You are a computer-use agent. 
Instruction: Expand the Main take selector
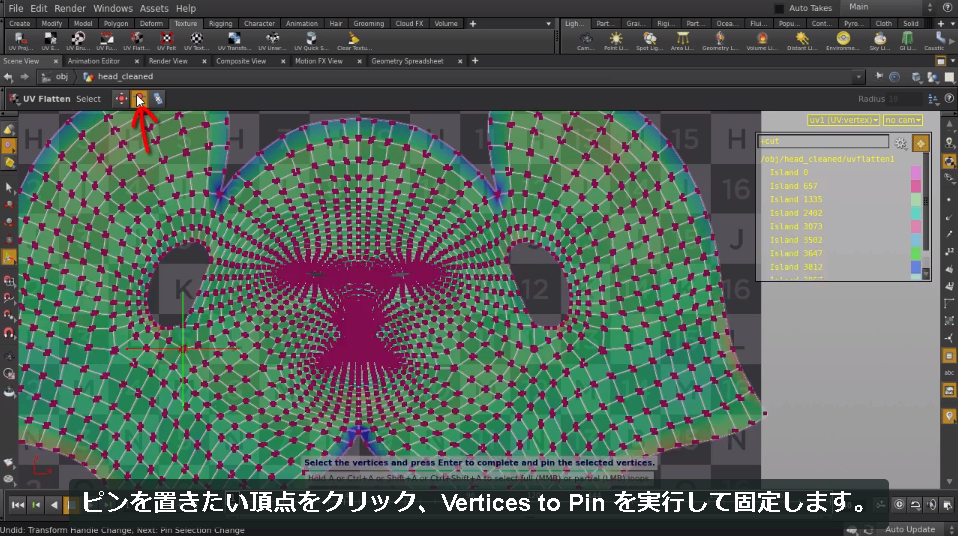(x=891, y=7)
